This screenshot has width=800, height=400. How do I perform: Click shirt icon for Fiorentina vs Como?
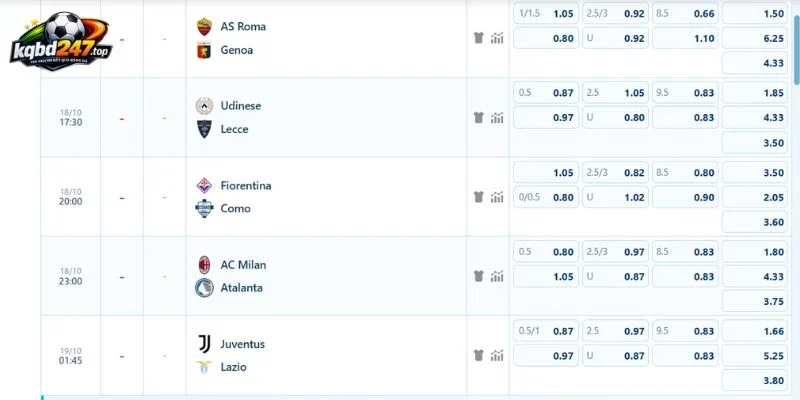478,197
